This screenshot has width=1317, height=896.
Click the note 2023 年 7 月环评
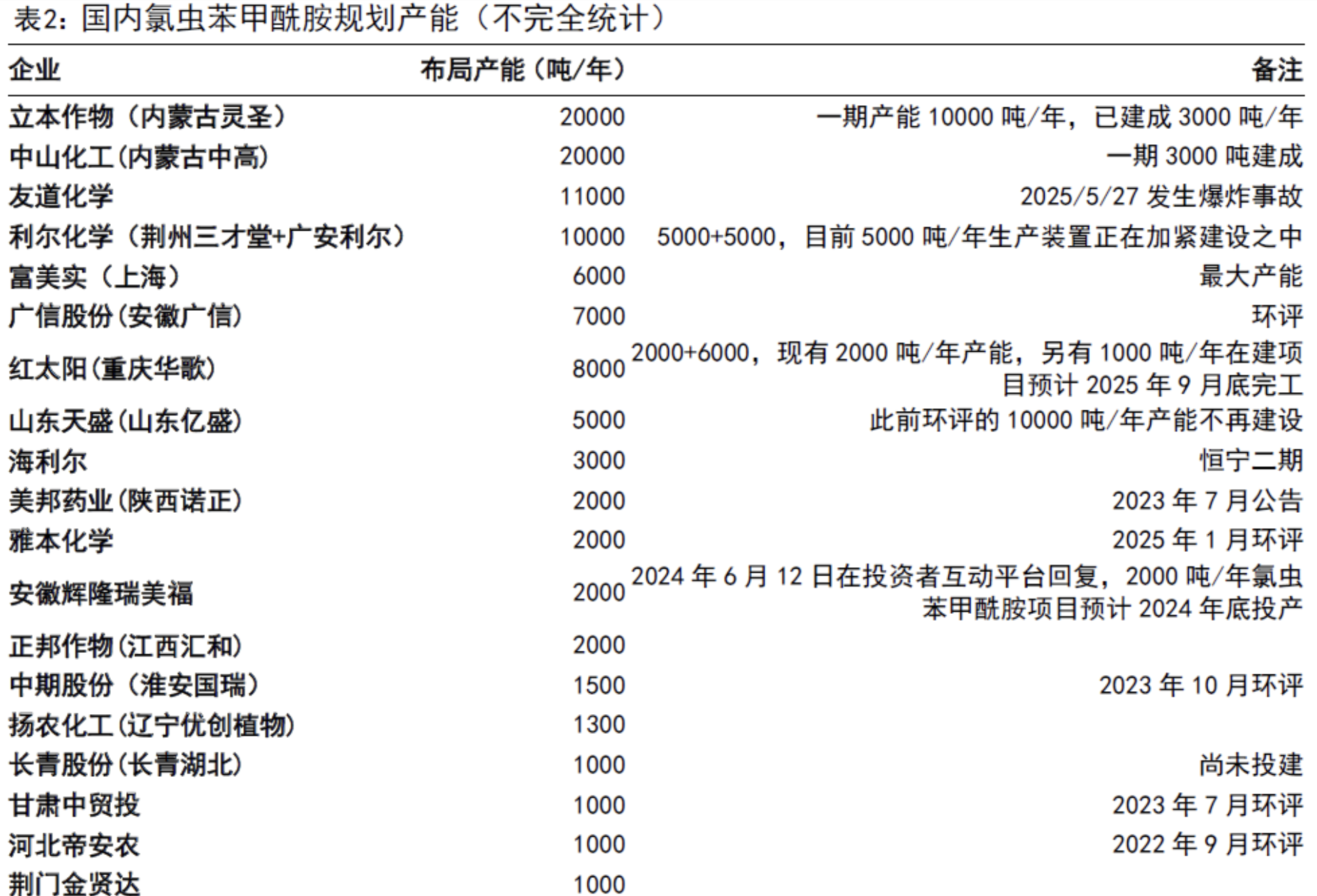pyautogui.click(x=1207, y=805)
